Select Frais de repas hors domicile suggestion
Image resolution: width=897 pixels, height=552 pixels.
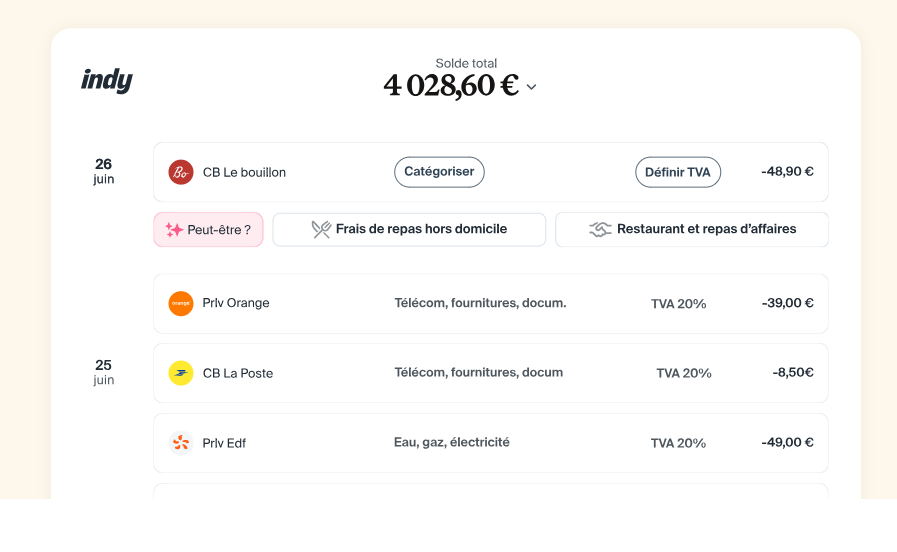coord(409,230)
